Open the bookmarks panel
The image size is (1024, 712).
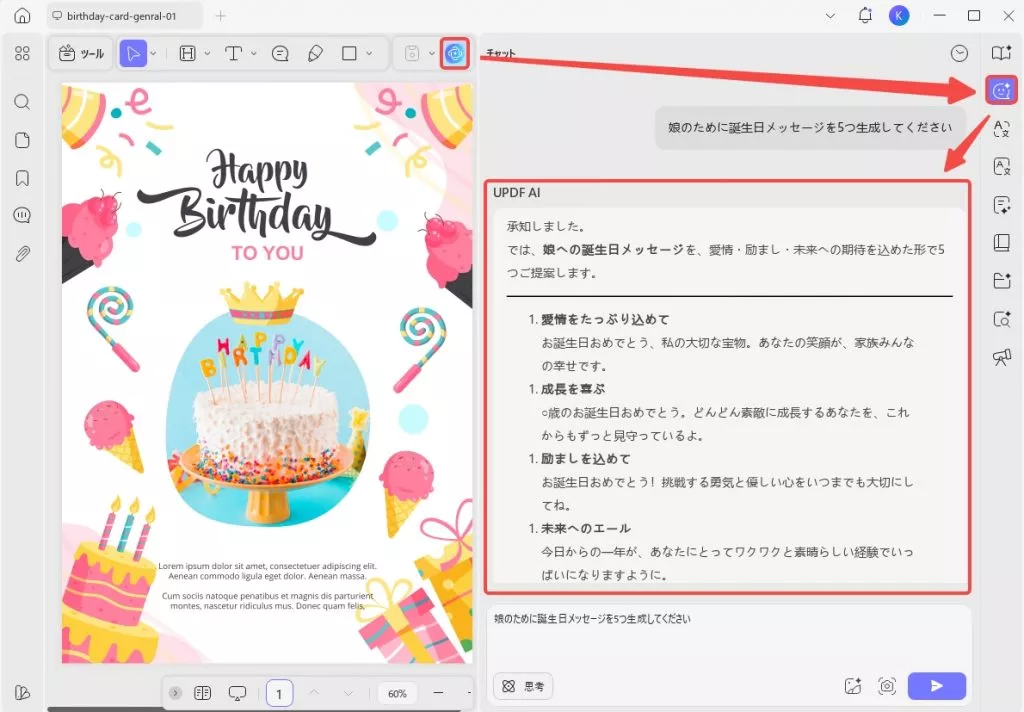tap(22, 178)
